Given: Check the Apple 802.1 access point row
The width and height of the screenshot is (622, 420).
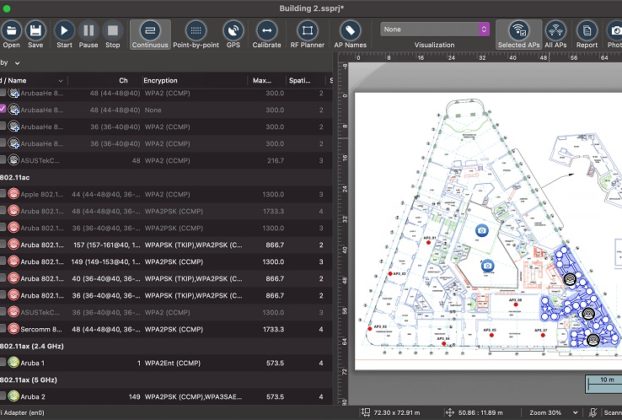Looking at the screenshot, I should point(3,194).
